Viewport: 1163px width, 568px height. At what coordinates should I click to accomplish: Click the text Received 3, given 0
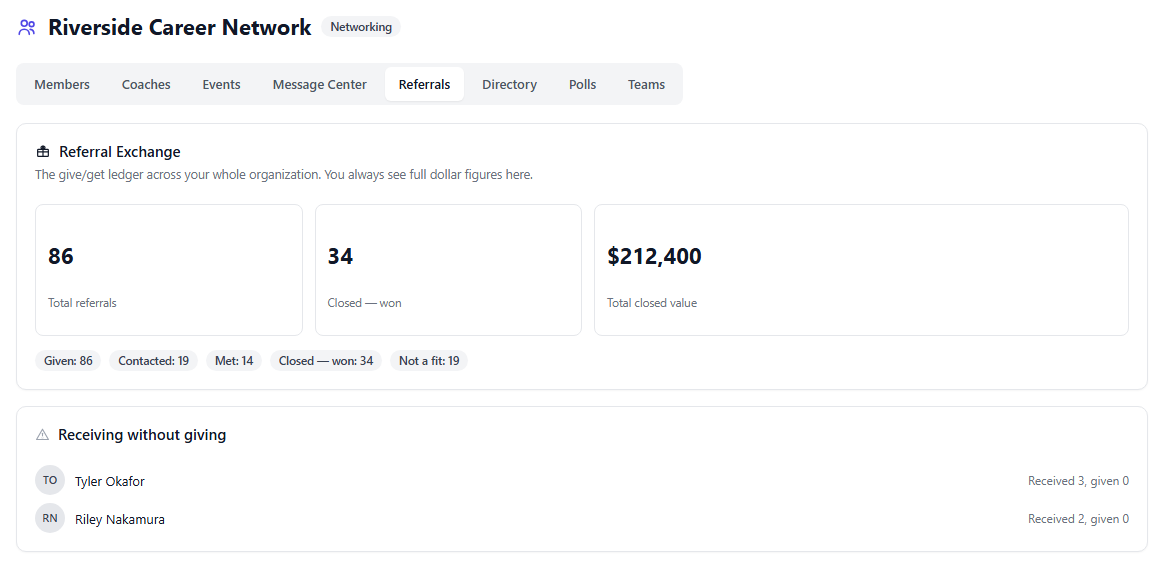[1078, 481]
